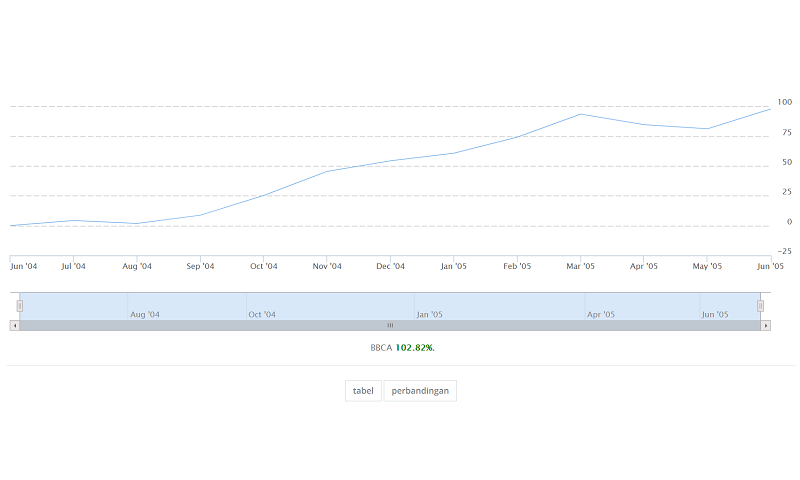
Task: Click the Apr '05 label in navigator
Action: pyautogui.click(x=601, y=314)
